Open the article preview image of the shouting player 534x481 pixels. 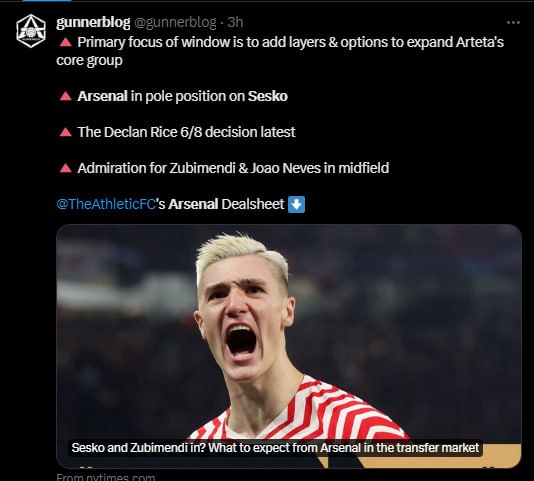(289, 346)
